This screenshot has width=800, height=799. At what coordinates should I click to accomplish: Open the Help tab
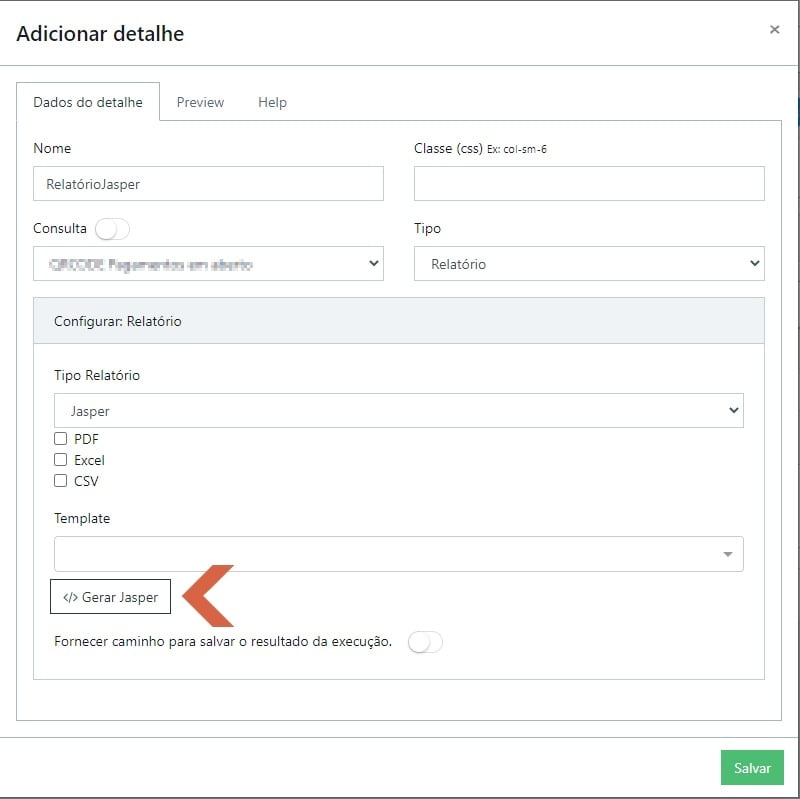[x=272, y=102]
